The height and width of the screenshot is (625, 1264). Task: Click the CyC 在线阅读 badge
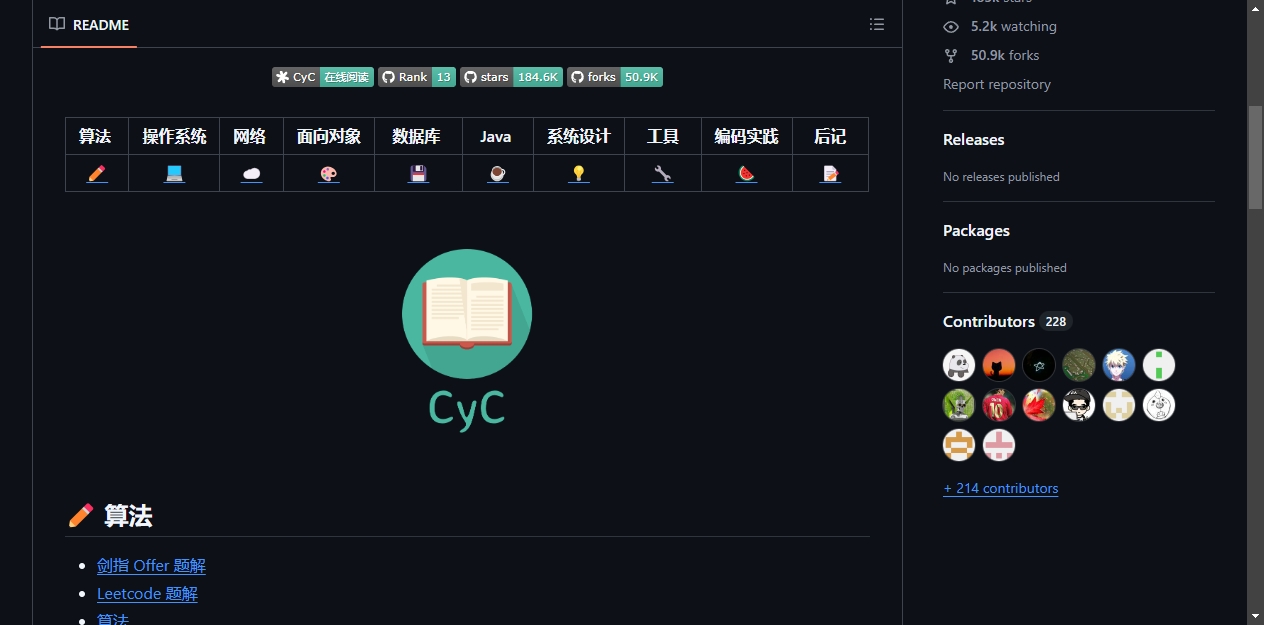click(323, 77)
